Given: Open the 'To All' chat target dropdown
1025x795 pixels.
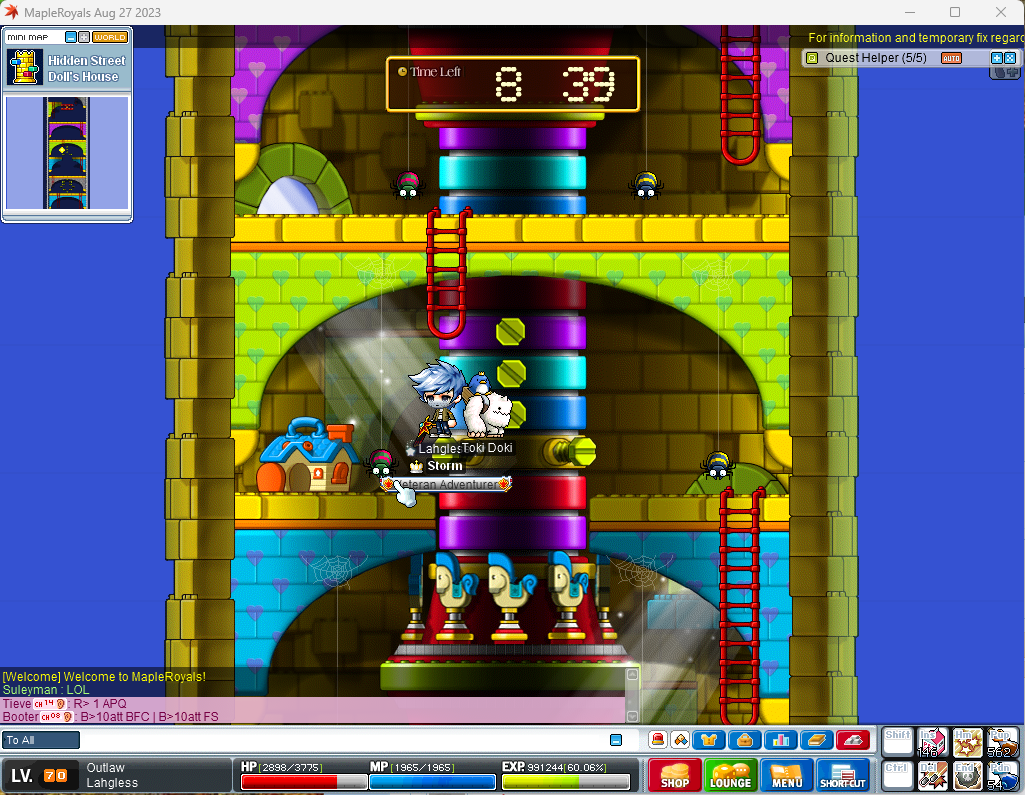Looking at the screenshot, I should click(41, 740).
